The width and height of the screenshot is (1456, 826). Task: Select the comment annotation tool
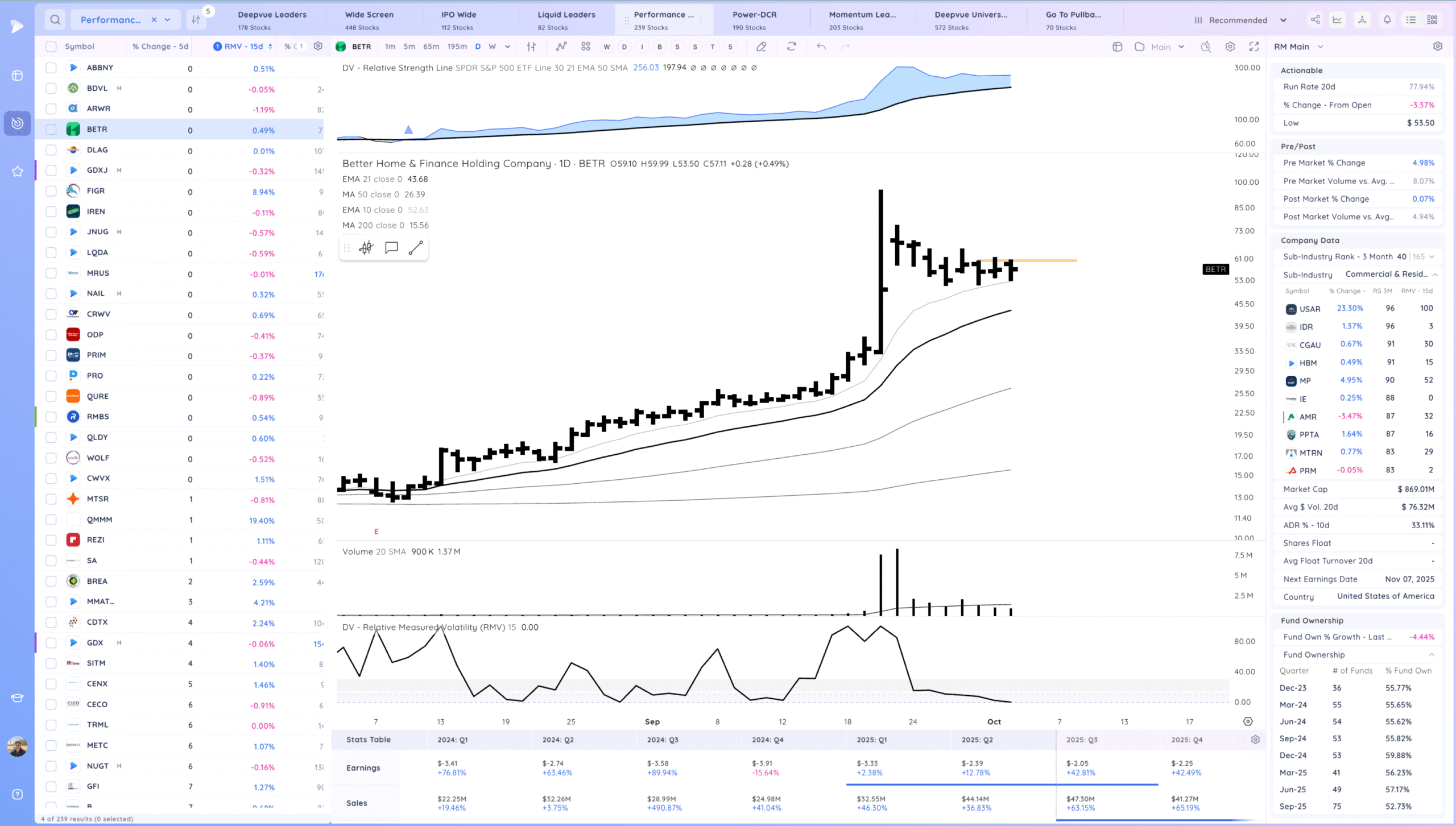[391, 248]
